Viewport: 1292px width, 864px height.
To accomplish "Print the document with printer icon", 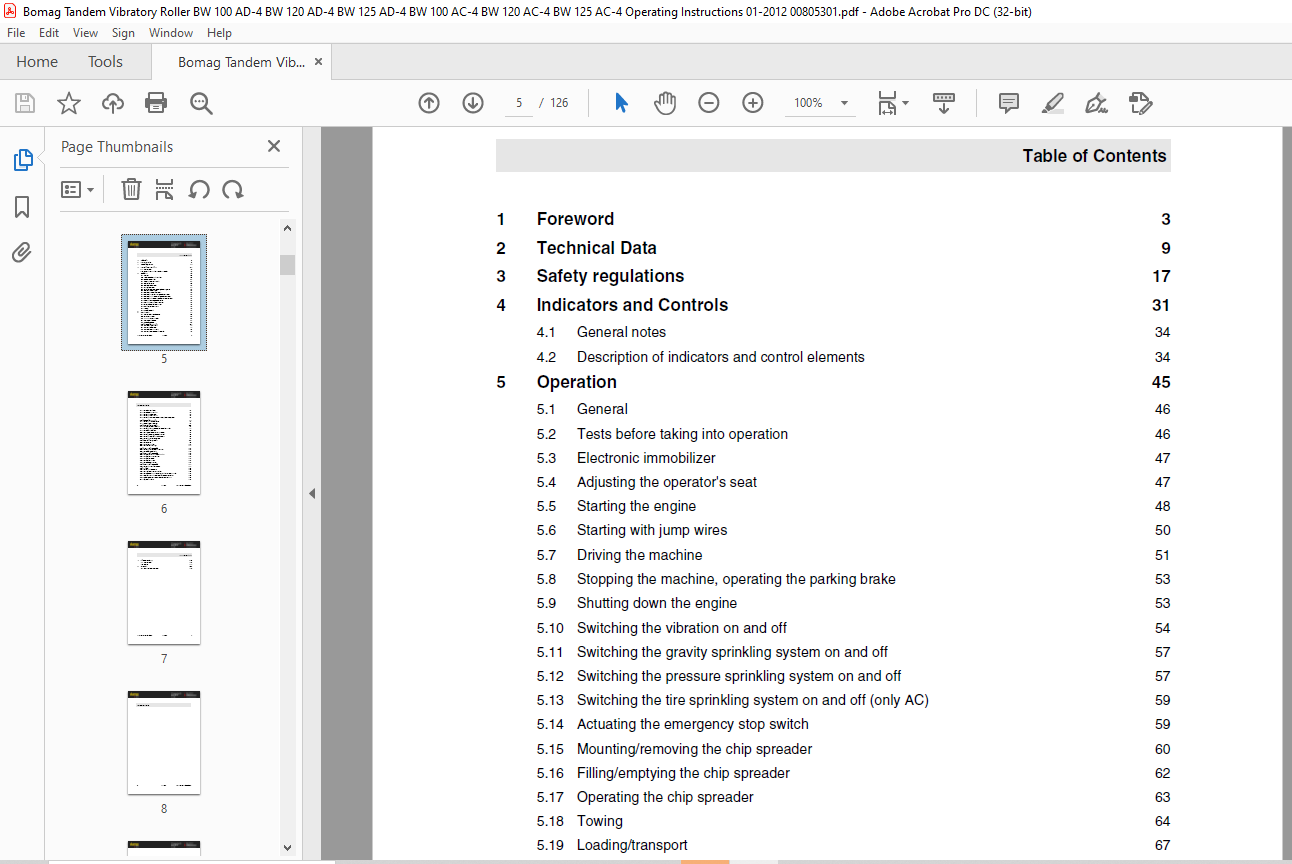I will point(156,103).
